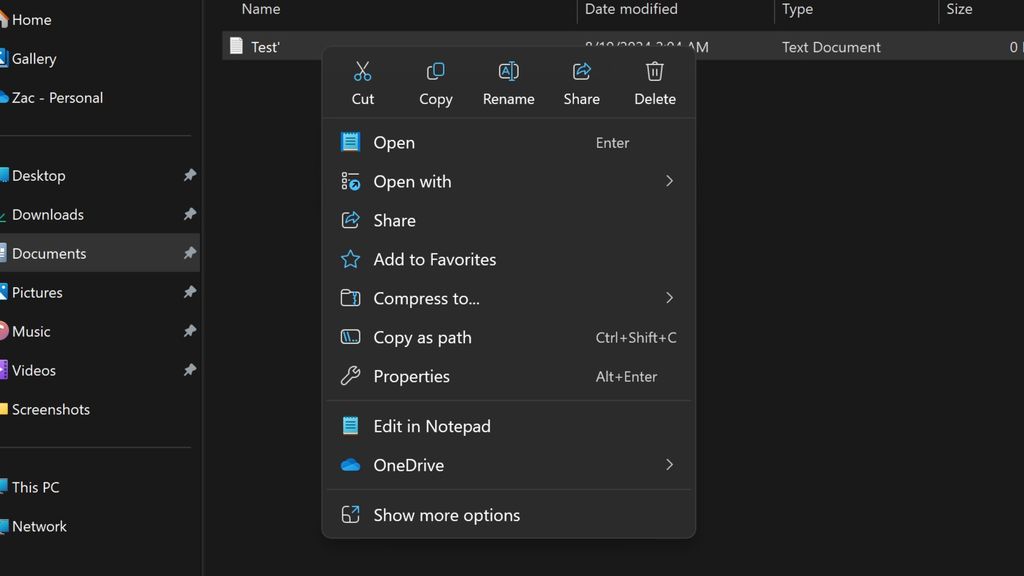Expand the Open with submenu
The height and width of the screenshot is (576, 1024).
point(669,181)
